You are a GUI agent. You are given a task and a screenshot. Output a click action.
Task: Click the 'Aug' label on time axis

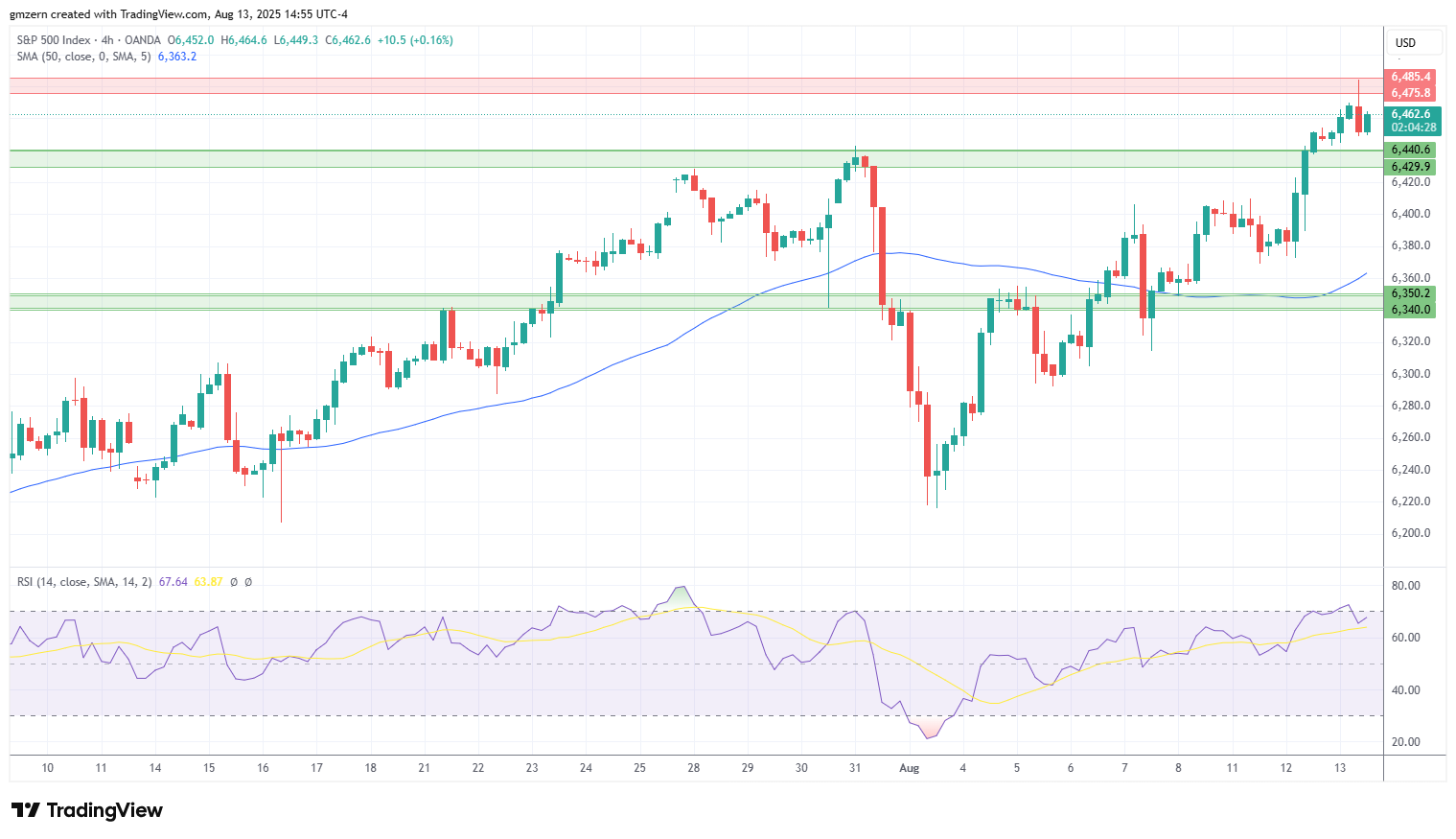click(910, 768)
